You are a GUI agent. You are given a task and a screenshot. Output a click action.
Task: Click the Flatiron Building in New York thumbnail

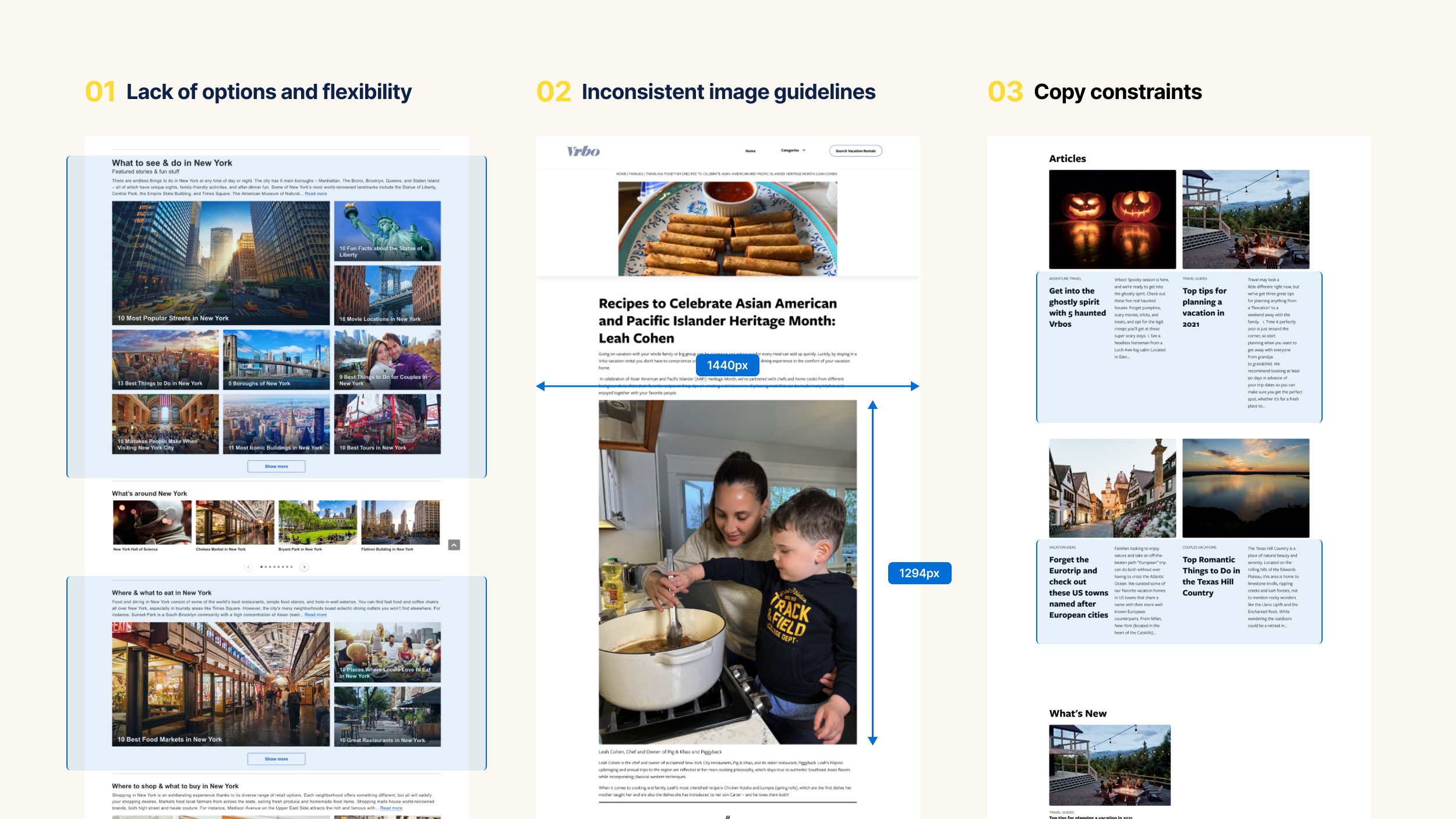(x=400, y=523)
